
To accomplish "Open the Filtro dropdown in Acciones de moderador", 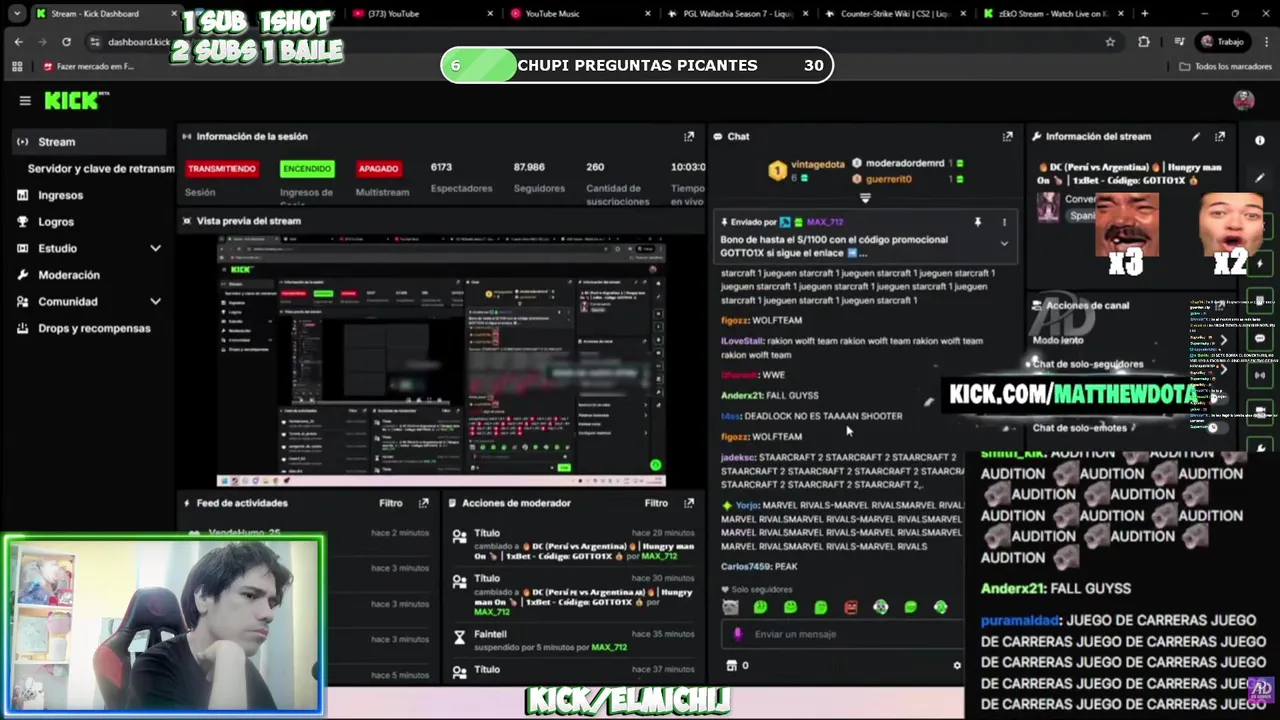I will point(656,503).
